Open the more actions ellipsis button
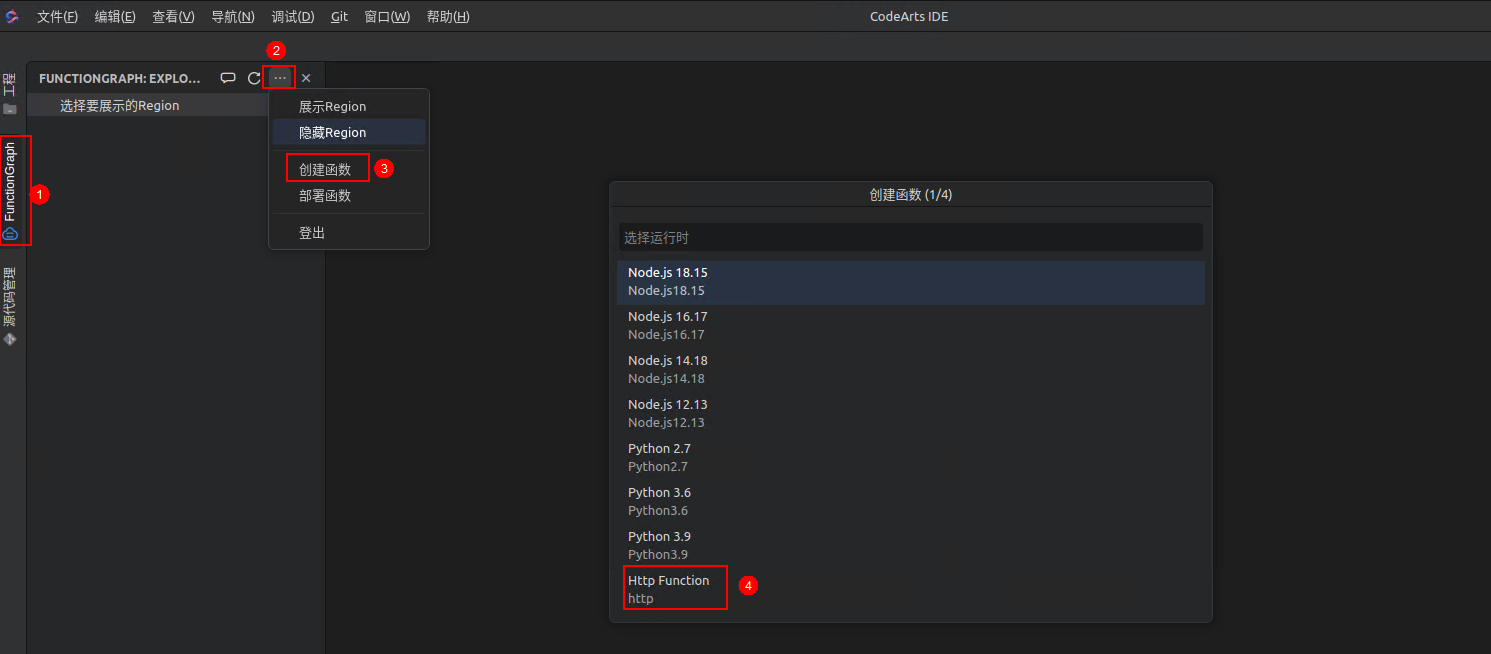The width and height of the screenshot is (1491, 654). [x=280, y=78]
